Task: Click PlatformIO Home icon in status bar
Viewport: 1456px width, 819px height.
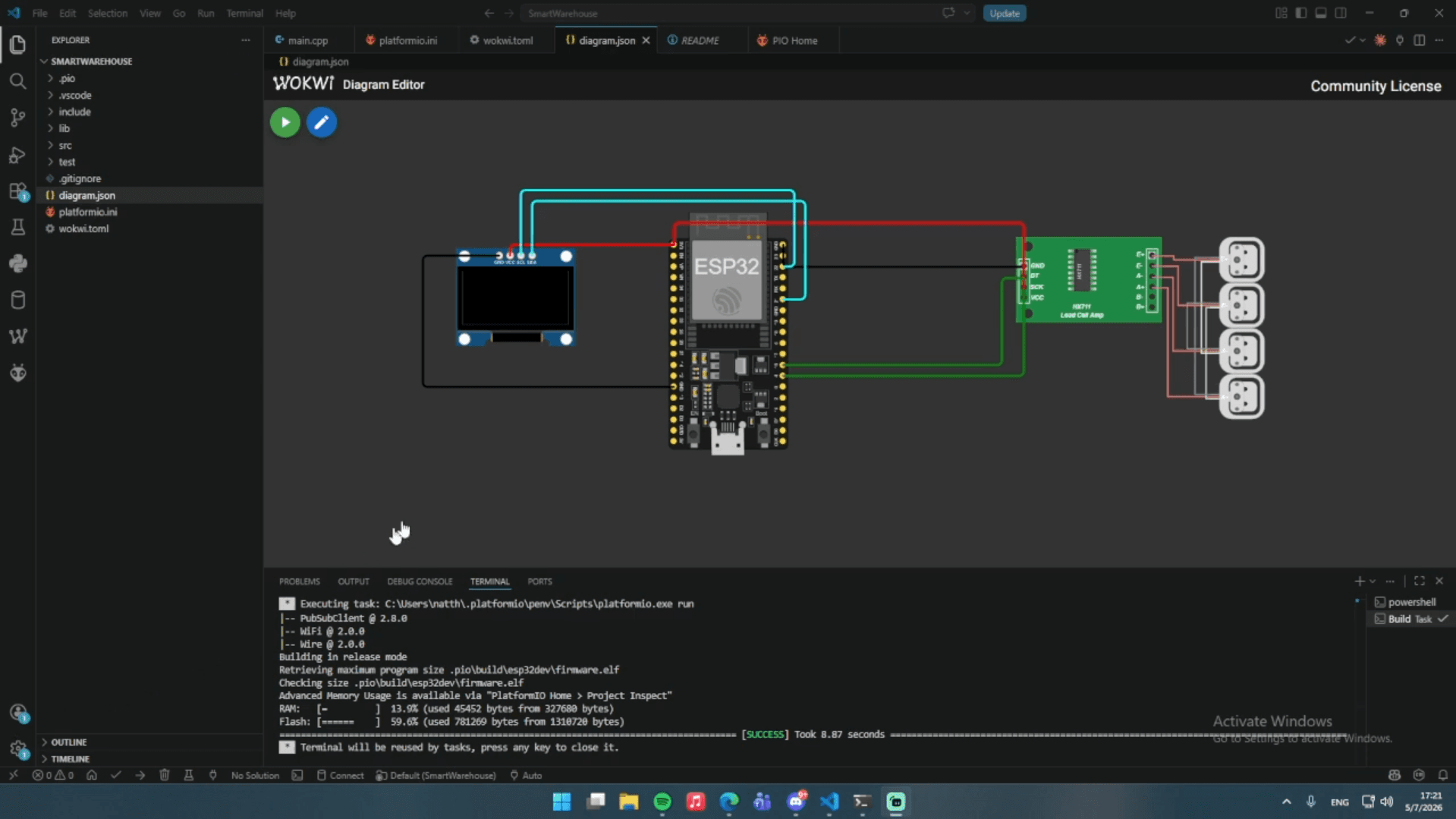Action: tap(92, 775)
